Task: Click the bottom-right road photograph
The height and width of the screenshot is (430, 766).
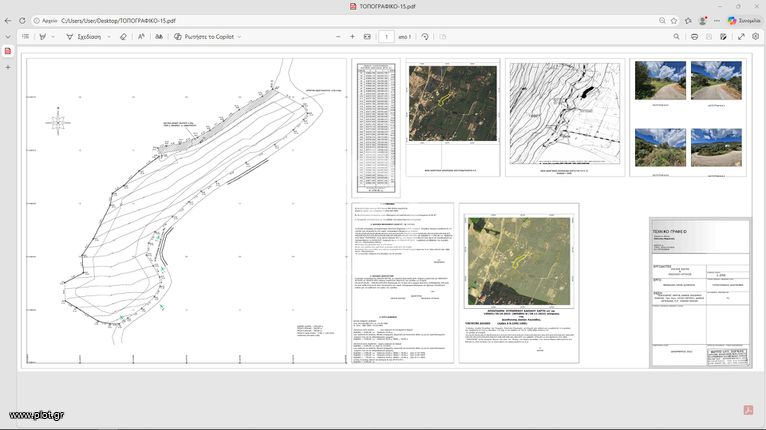Action: (716, 147)
